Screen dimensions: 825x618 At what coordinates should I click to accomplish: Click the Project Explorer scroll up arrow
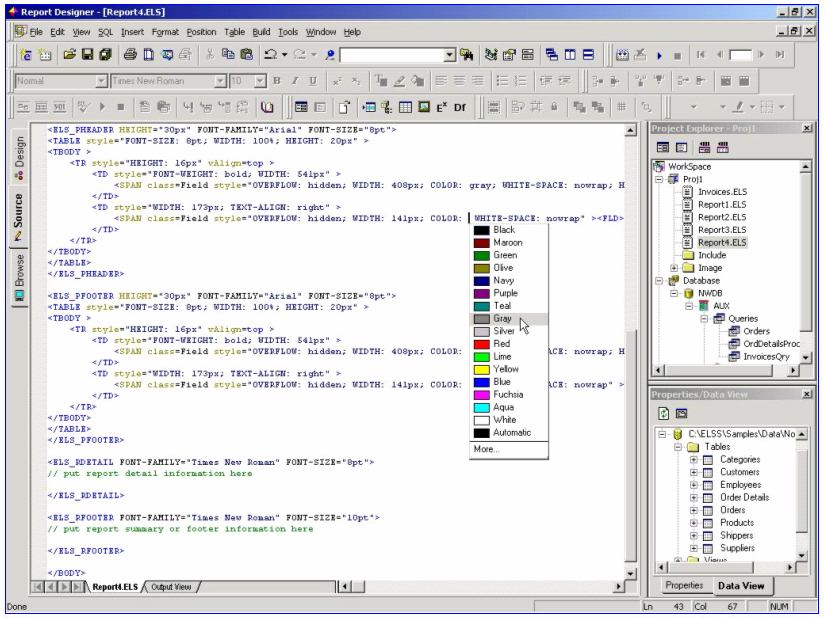click(805, 167)
